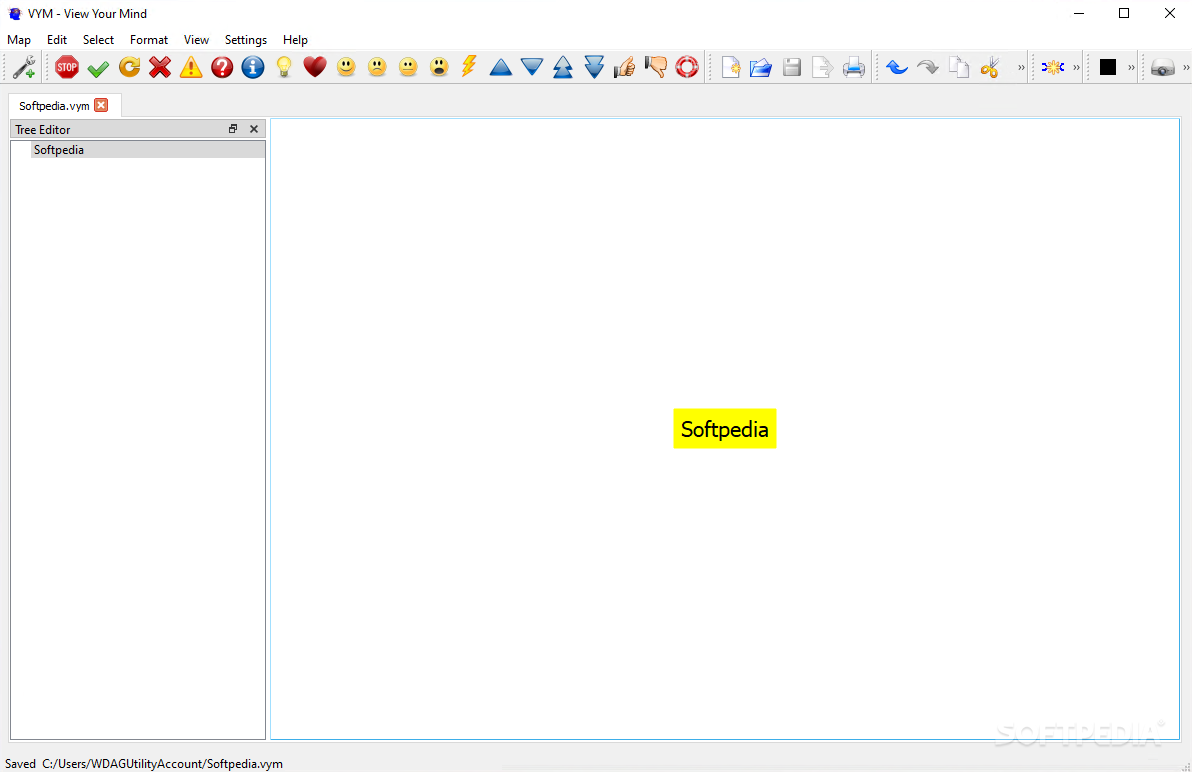Image resolution: width=1192 pixels, height=772 pixels.
Task: Open the Map menu
Action: pos(19,40)
